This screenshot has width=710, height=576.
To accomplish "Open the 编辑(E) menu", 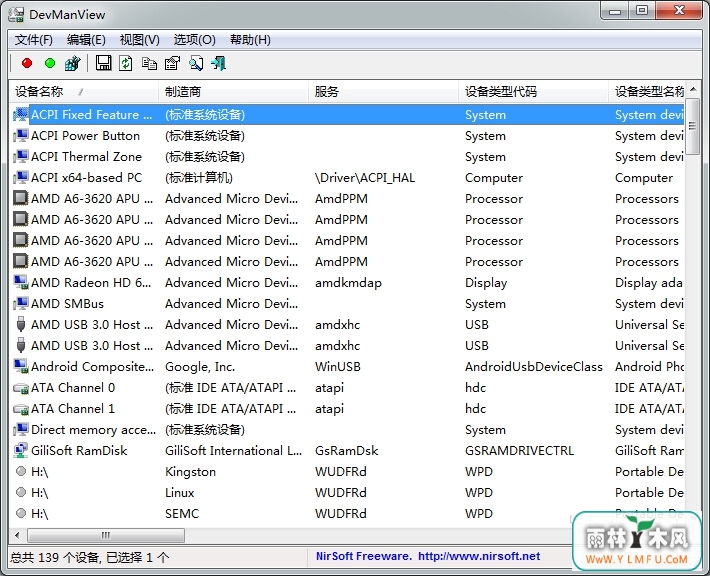I will [86, 40].
